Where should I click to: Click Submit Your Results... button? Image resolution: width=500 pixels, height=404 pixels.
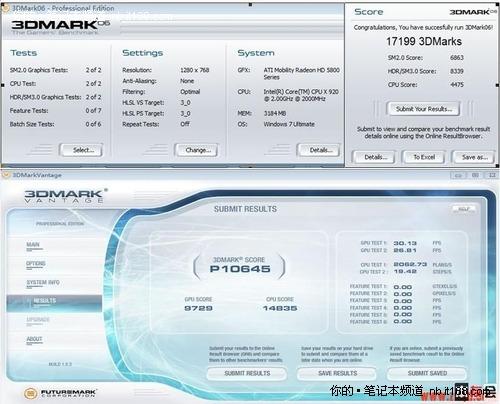tap(423, 109)
